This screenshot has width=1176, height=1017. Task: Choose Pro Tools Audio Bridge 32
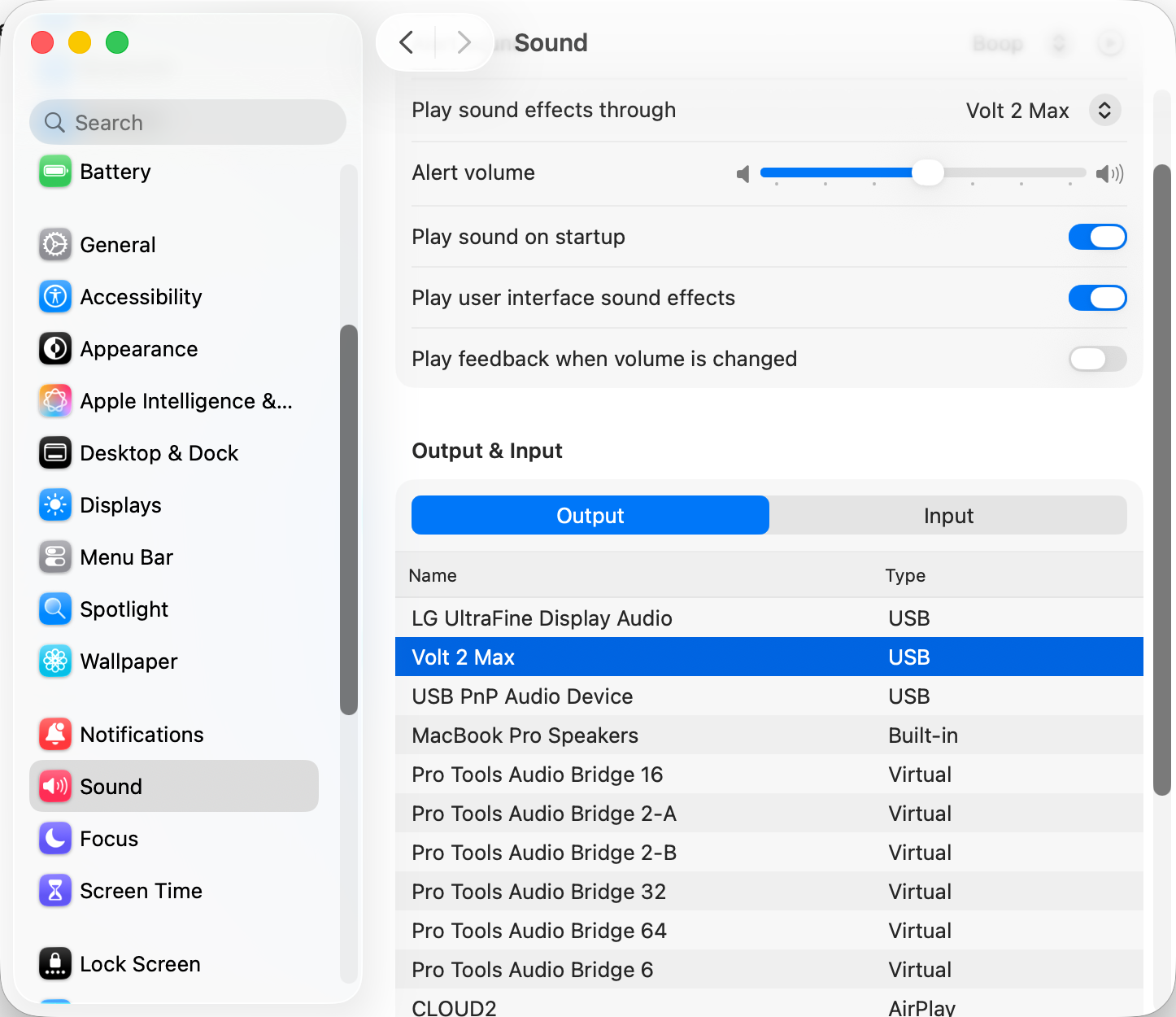[x=769, y=891]
